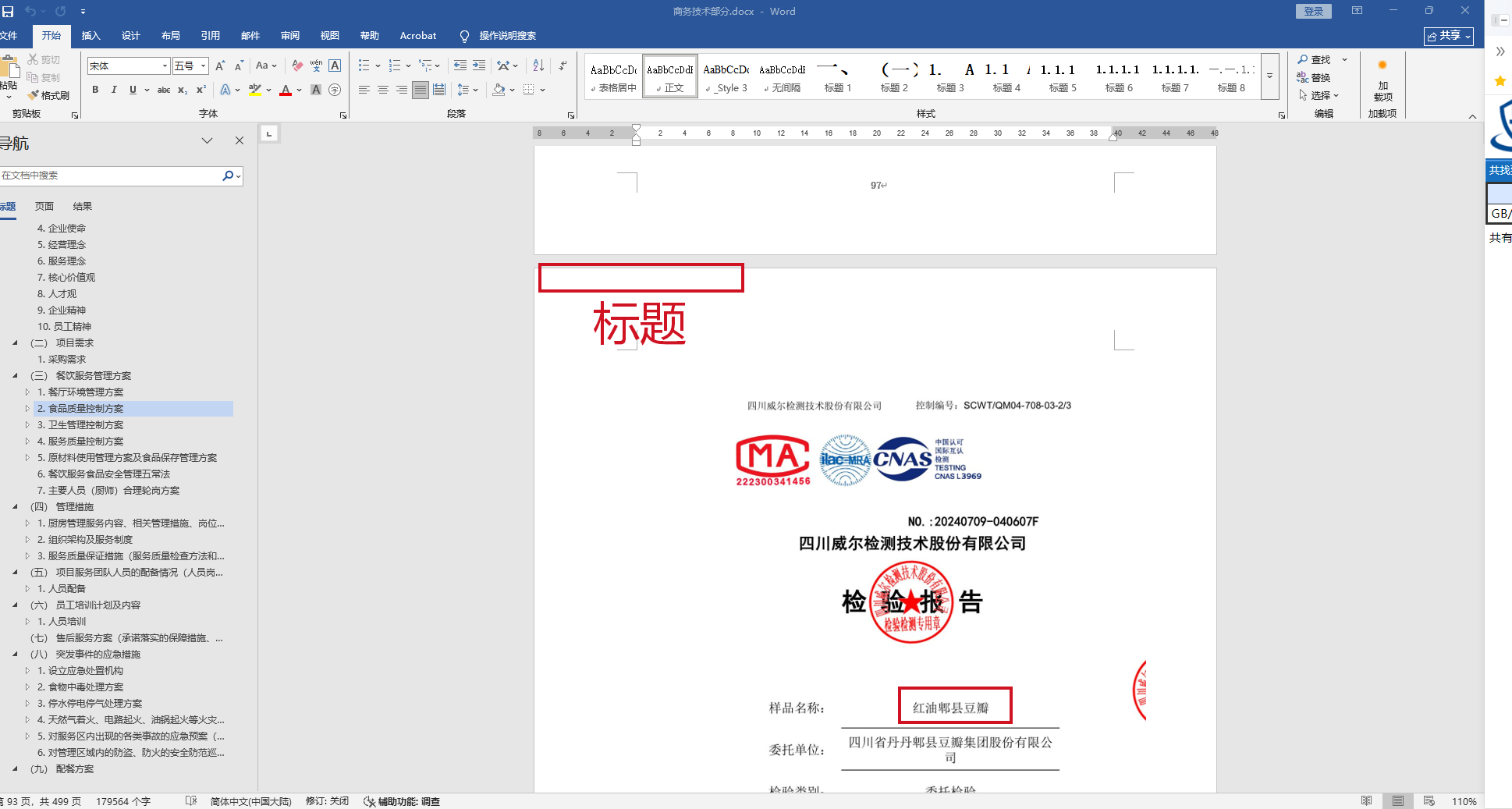
Task: Click the search box in navigation pane
Action: [111, 176]
